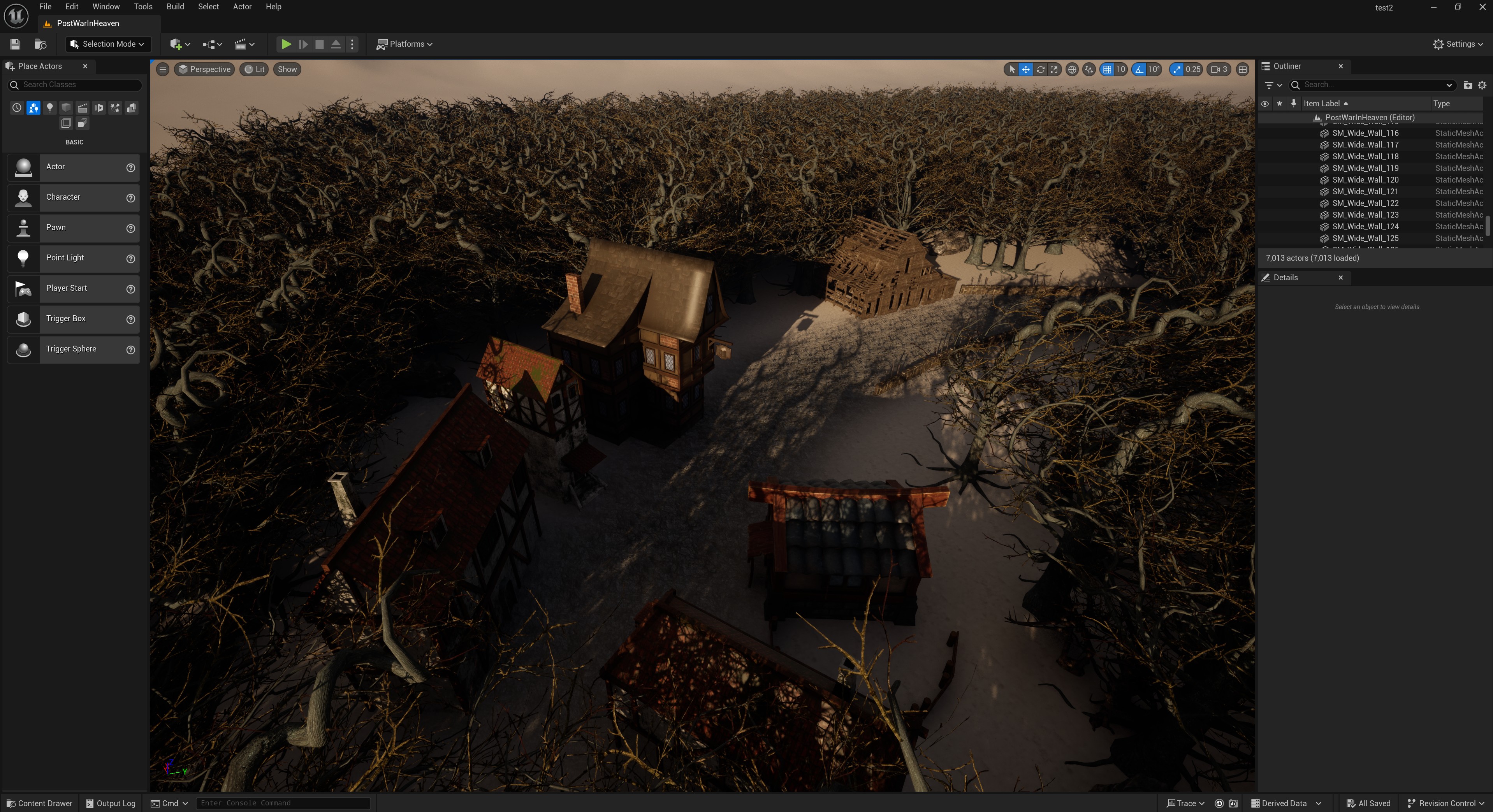
Task: Toggle rotation angle snapping
Action: point(1140,70)
